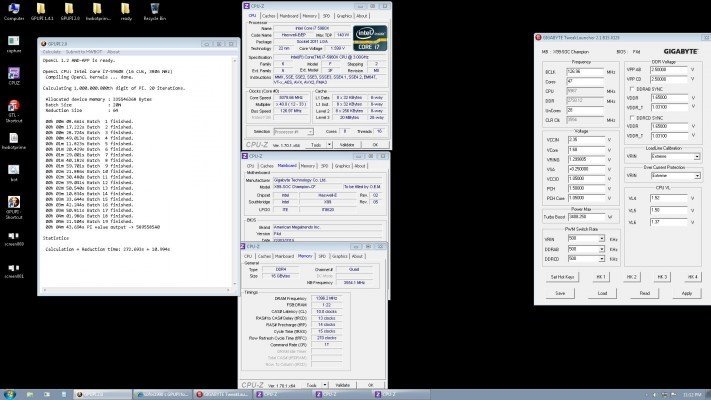Open the GPUPI 2.0 desktop folder
Image resolution: width=711 pixels, height=400 pixels.
(x=70, y=12)
